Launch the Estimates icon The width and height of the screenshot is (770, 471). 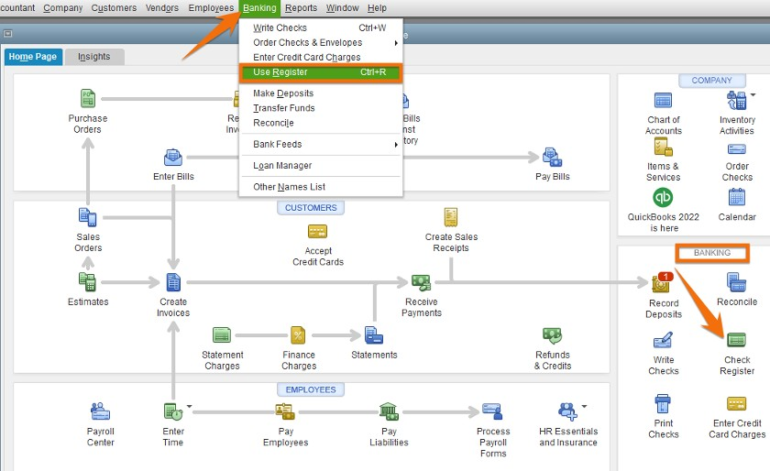(88, 282)
